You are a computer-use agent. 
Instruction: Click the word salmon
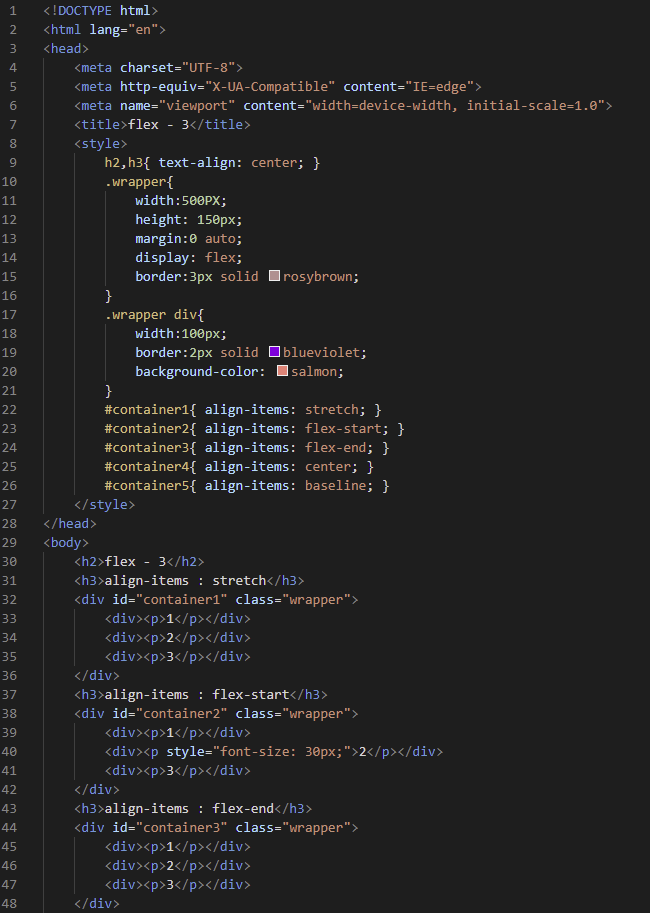[314, 371]
